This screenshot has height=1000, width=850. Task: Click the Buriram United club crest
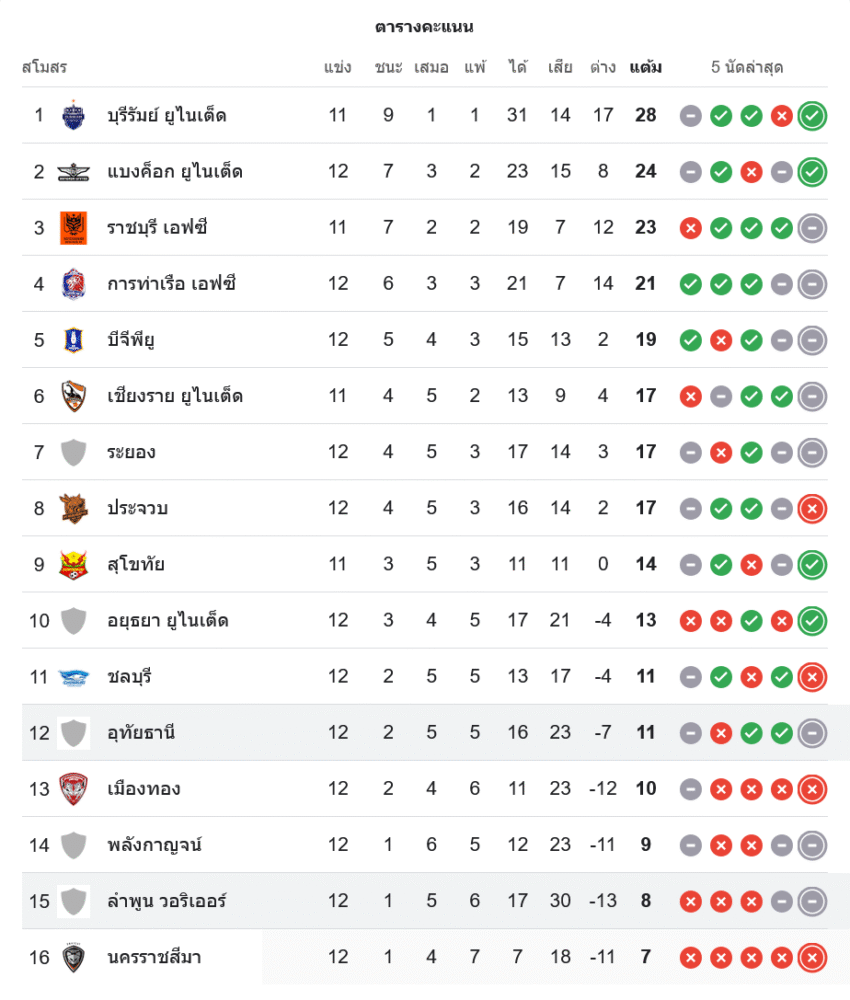tap(73, 115)
